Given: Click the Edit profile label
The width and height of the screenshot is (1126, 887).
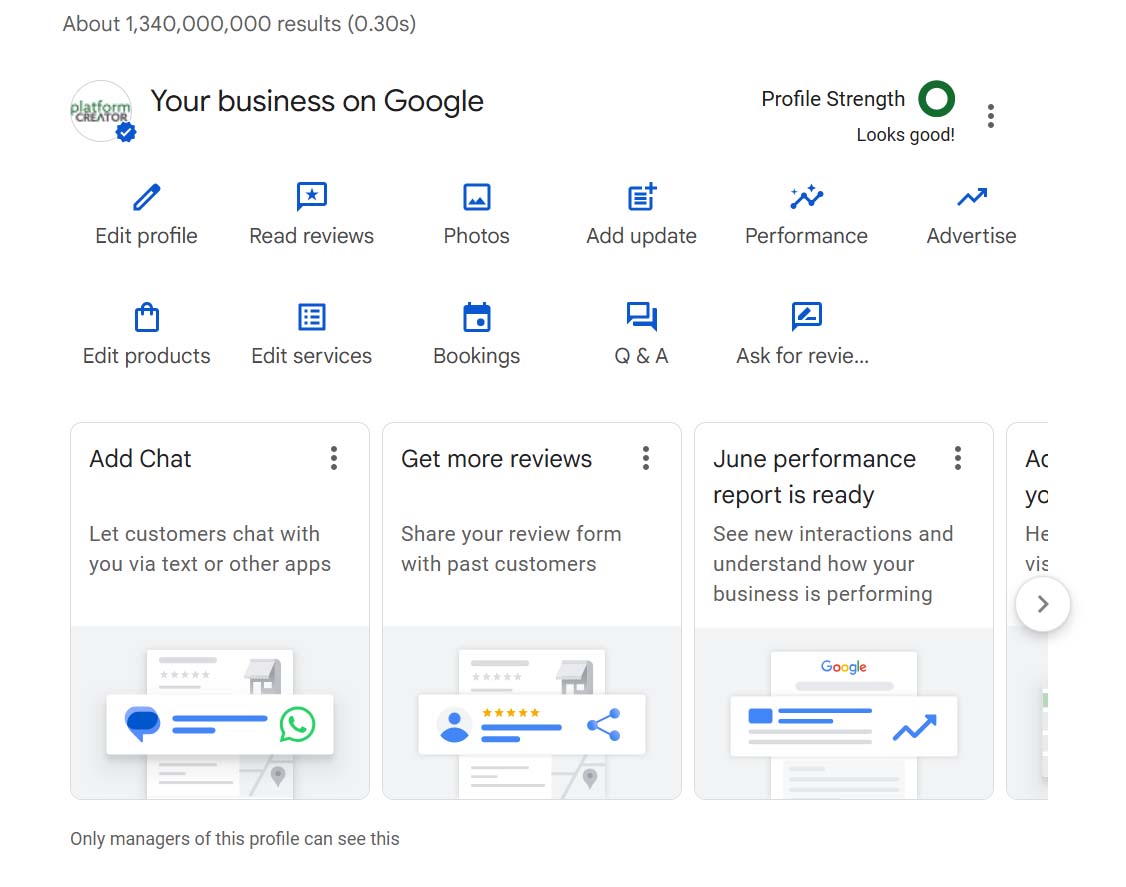Looking at the screenshot, I should point(146,236).
